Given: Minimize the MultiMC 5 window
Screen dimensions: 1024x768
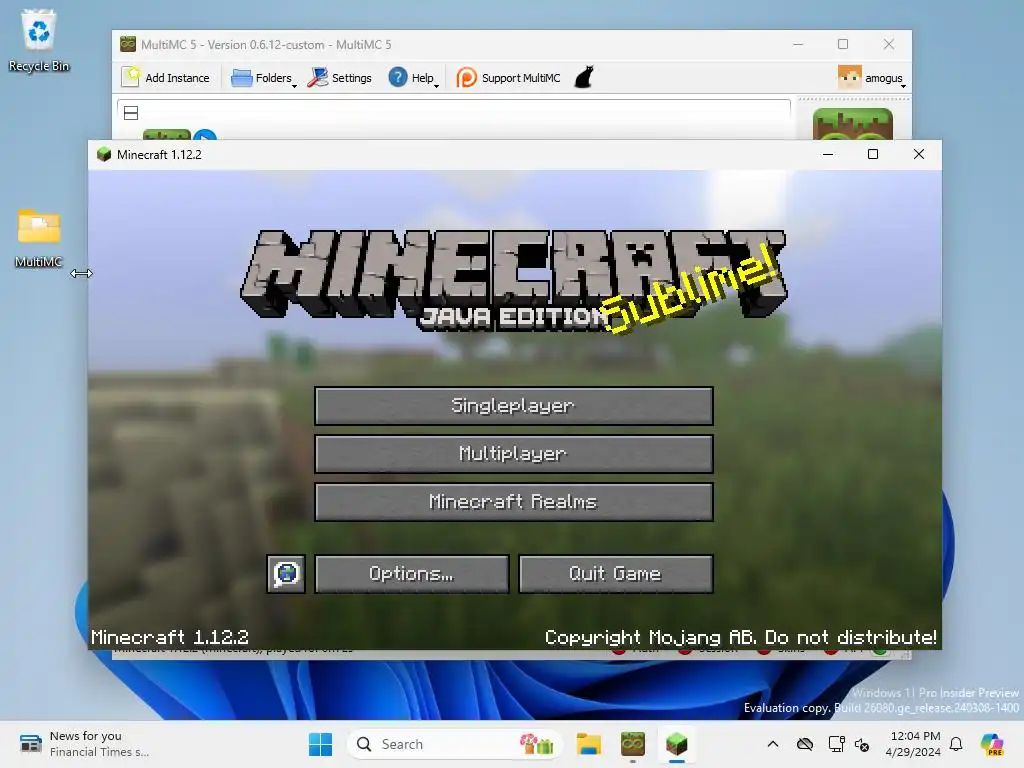Looking at the screenshot, I should click(x=798, y=44).
